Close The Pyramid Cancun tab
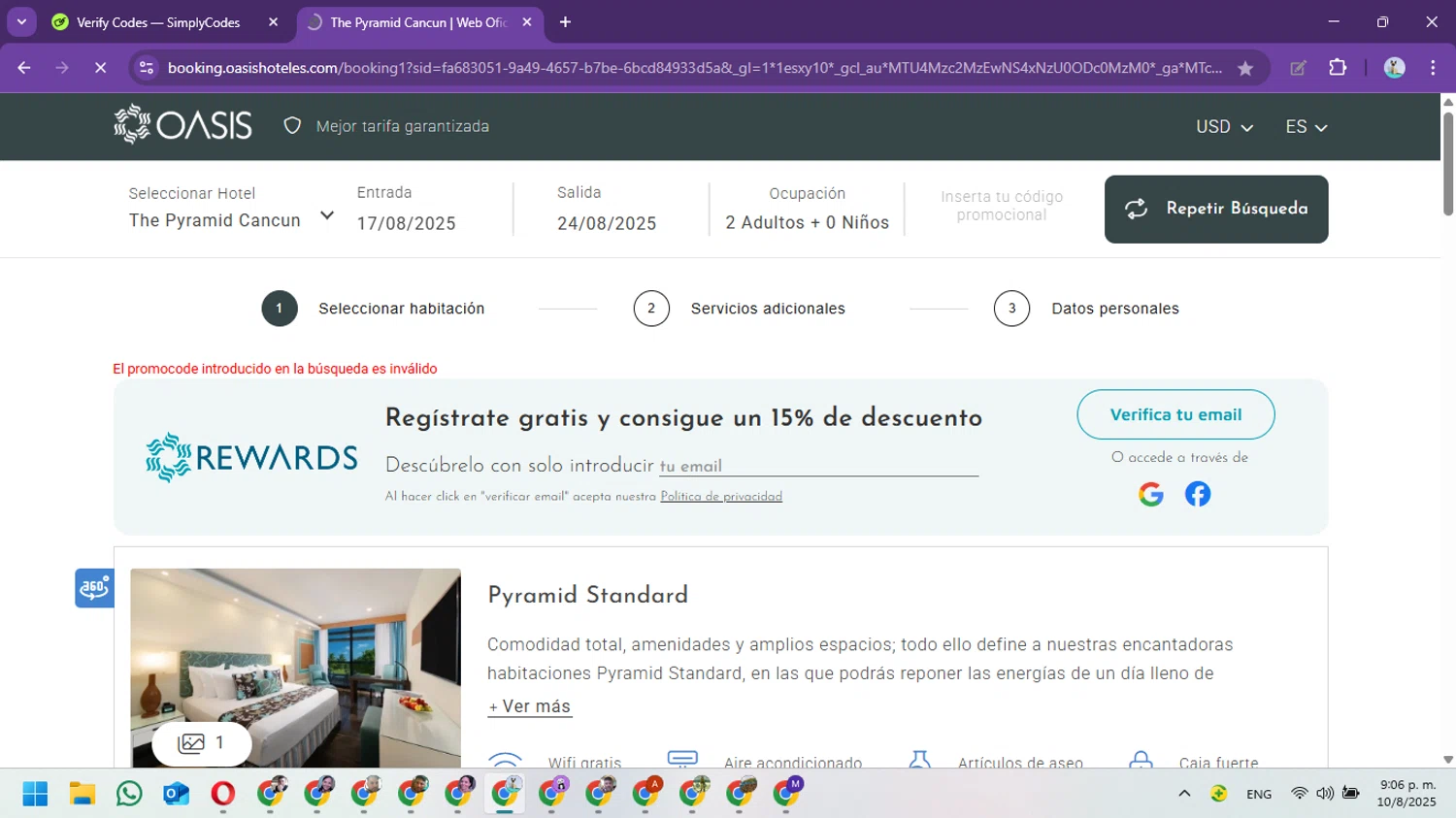This screenshot has height=818, width=1456. [527, 22]
